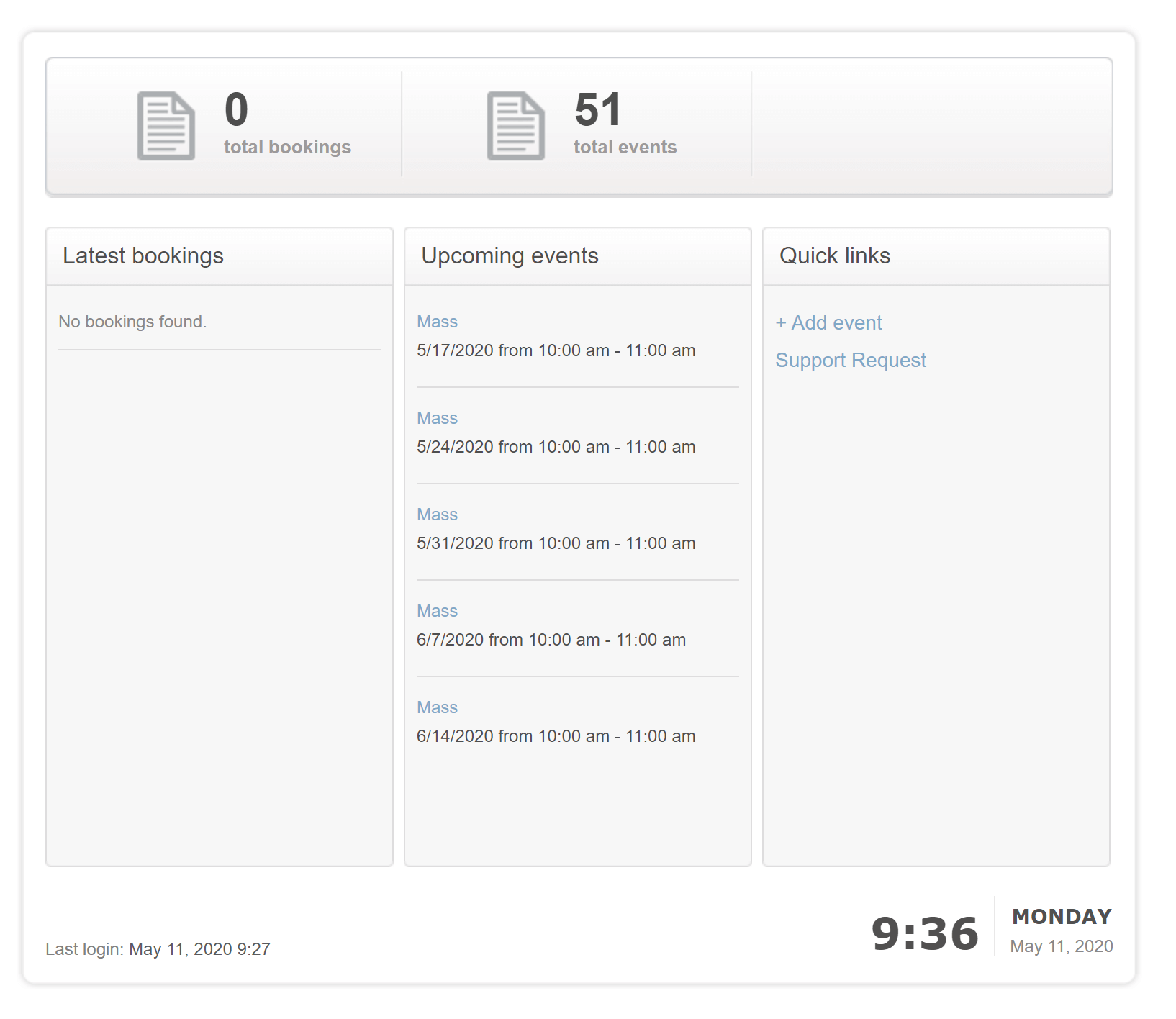The width and height of the screenshot is (1176, 1019).
Task: Click the total events document icon
Action: coord(515,126)
